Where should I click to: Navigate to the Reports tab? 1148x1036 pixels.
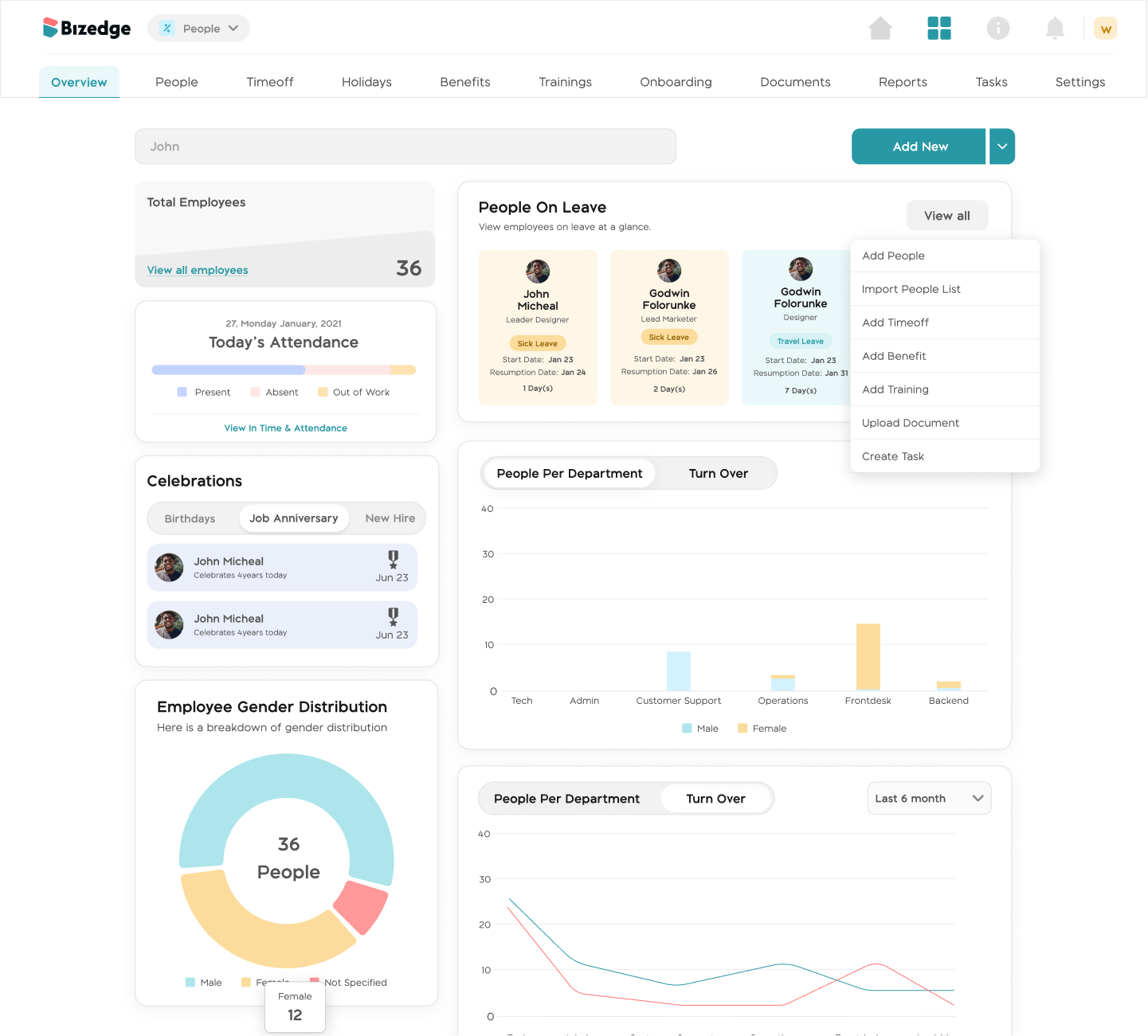(903, 82)
